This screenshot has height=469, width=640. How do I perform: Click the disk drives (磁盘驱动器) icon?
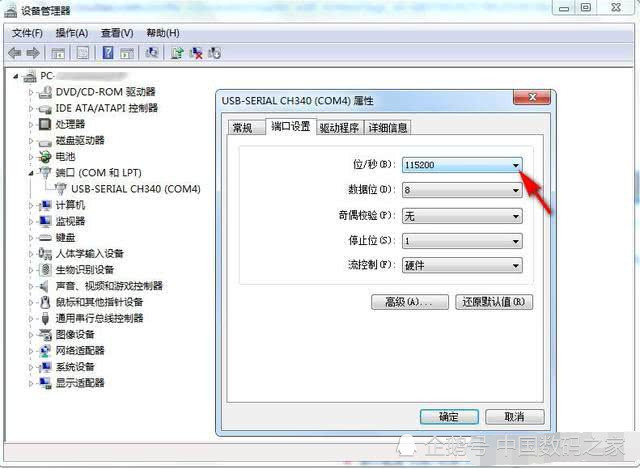pyautogui.click(x=45, y=141)
